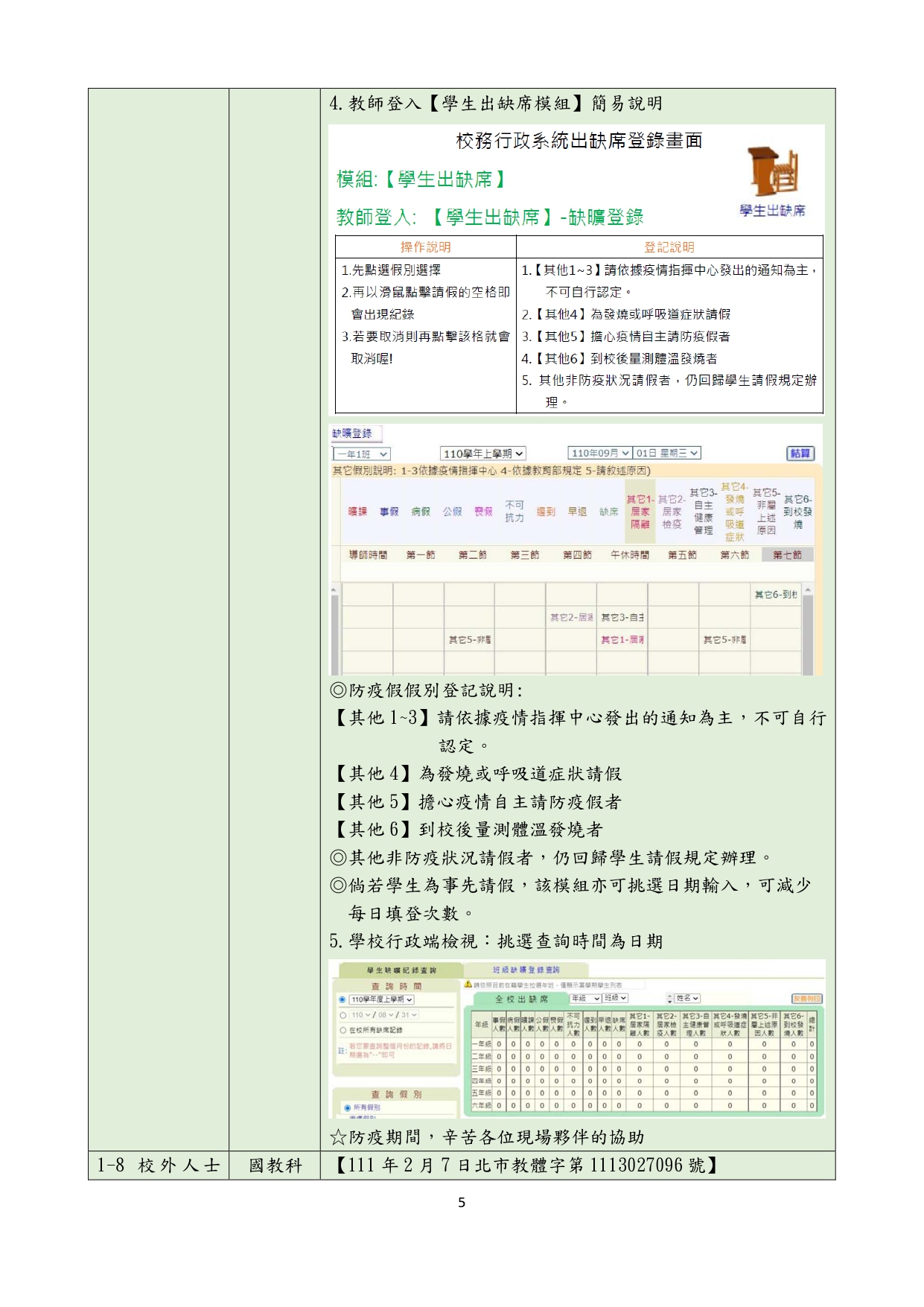
Task: Click the 操作說明 table header
Action: (x=426, y=247)
